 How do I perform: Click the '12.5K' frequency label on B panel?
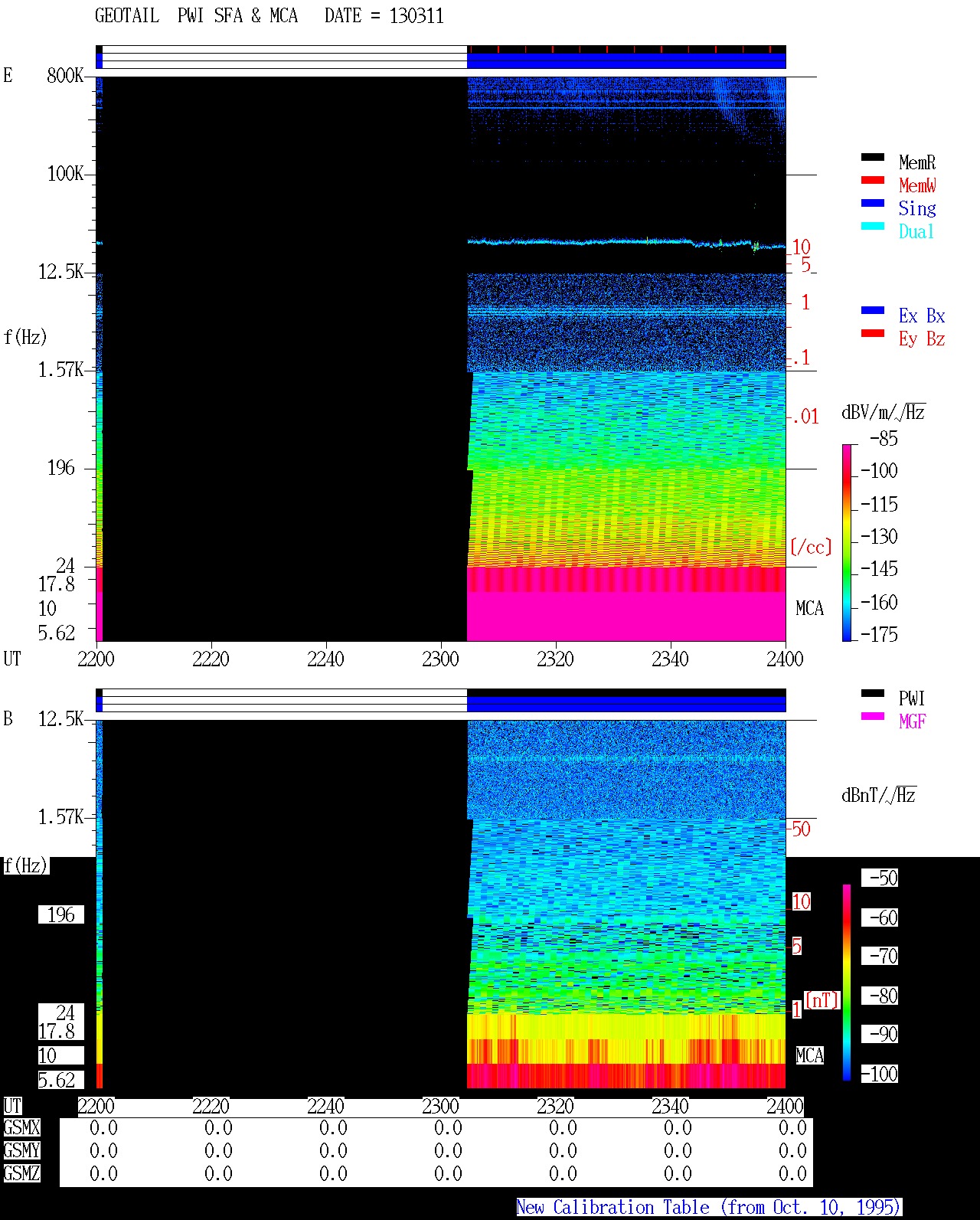pyautogui.click(x=60, y=718)
